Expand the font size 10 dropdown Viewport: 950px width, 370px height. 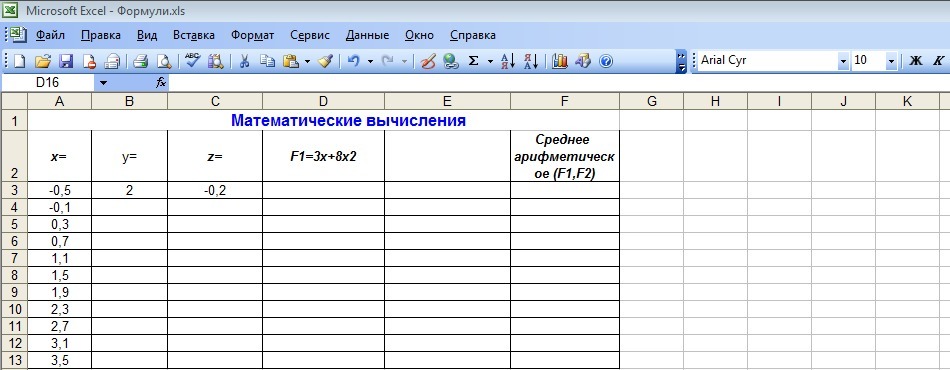(x=891, y=61)
